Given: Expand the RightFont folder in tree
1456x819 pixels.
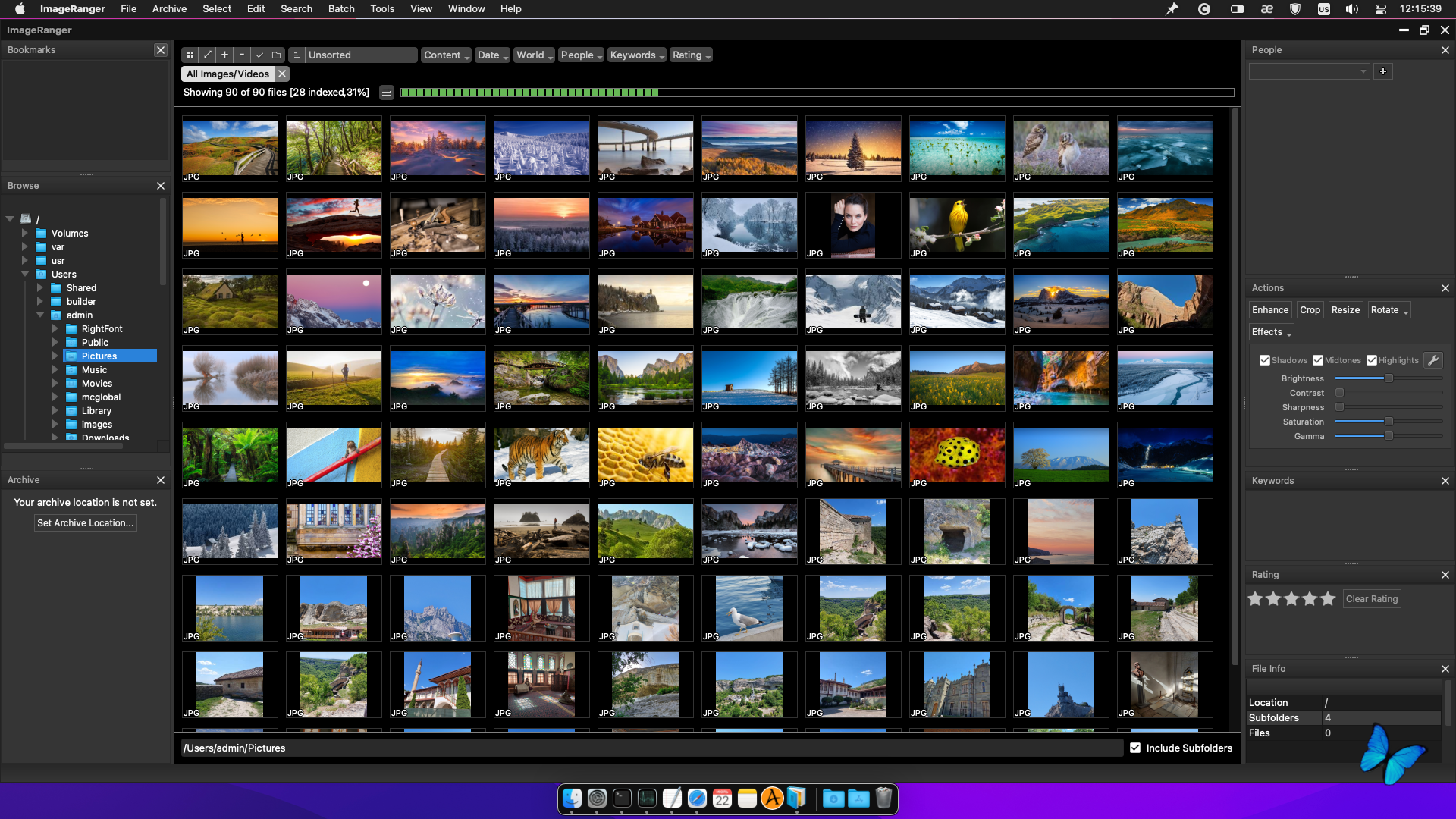Looking at the screenshot, I should pyautogui.click(x=55, y=329).
